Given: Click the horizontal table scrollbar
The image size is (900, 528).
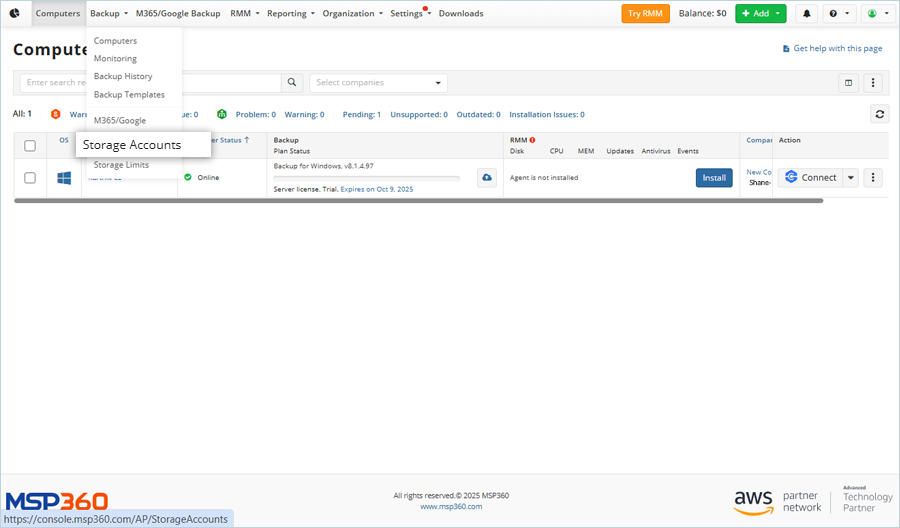Looking at the screenshot, I should (x=418, y=201).
